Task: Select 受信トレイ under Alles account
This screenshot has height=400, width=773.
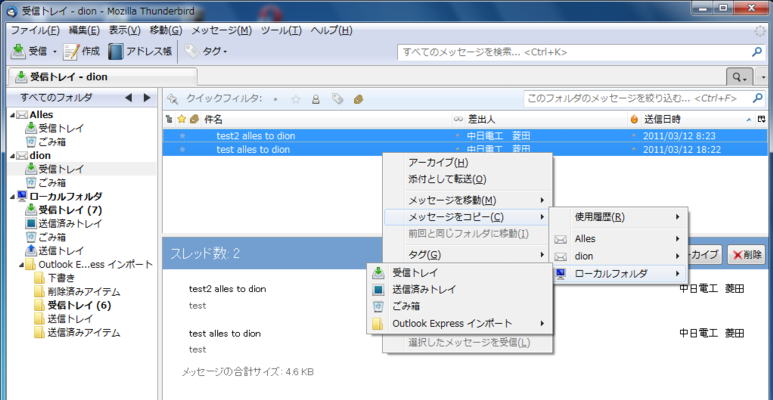Action: pos(61,128)
